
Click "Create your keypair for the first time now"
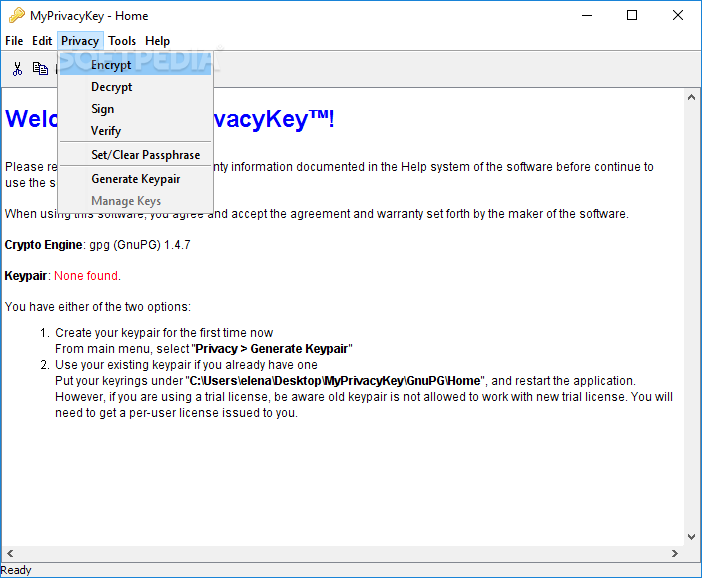click(164, 333)
